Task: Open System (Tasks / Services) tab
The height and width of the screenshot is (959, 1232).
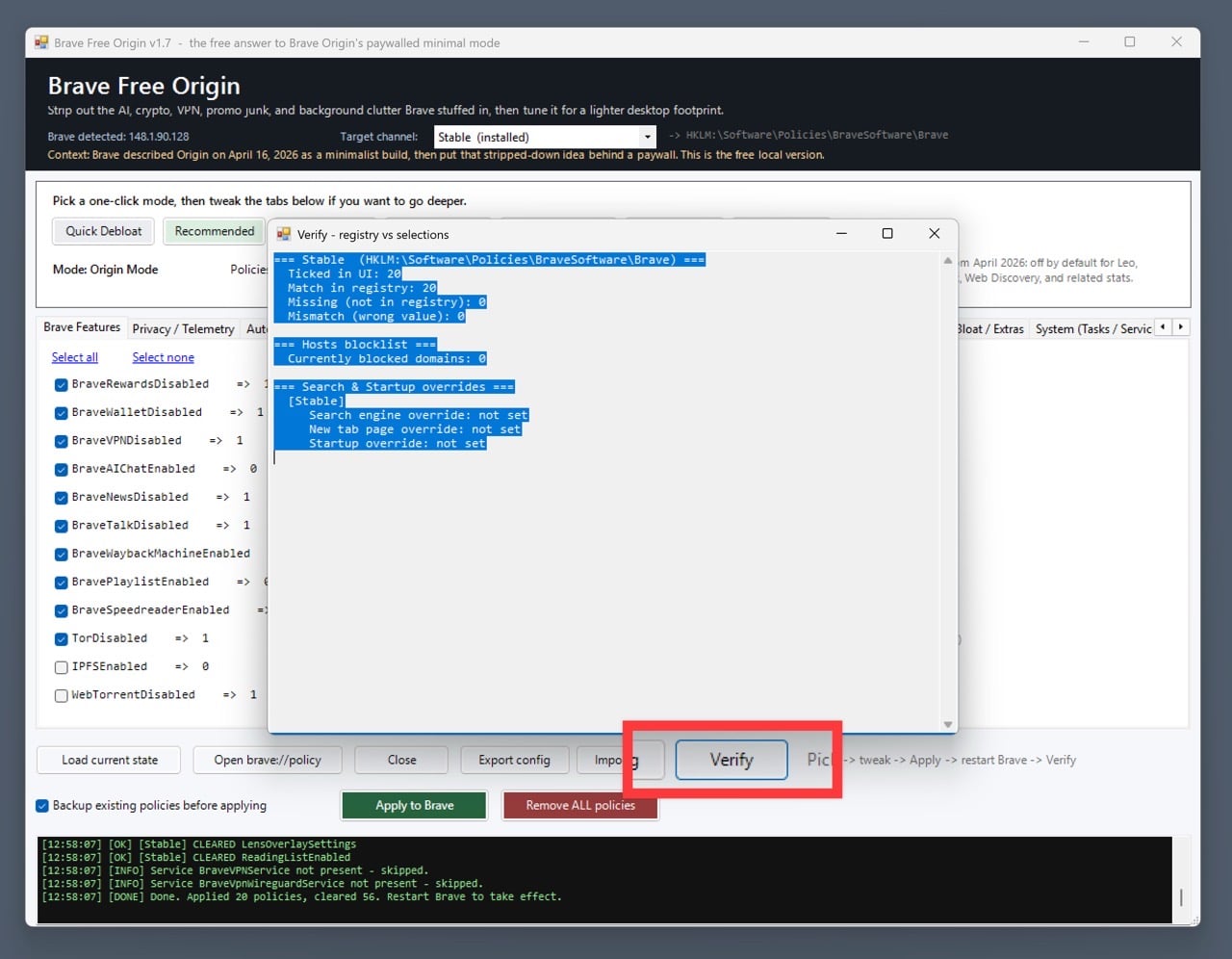Action: click(x=1092, y=329)
